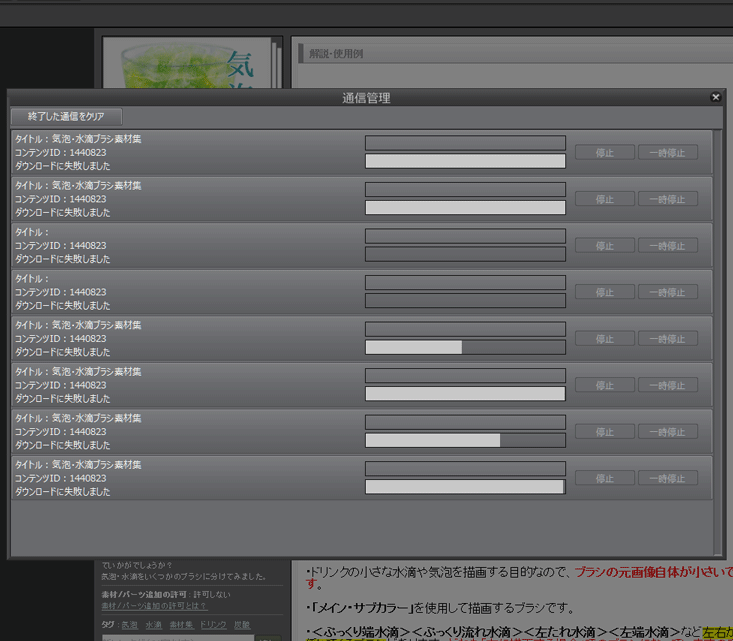Click 一時停止 in the second download row
The height and width of the screenshot is (641, 733).
coord(668,199)
